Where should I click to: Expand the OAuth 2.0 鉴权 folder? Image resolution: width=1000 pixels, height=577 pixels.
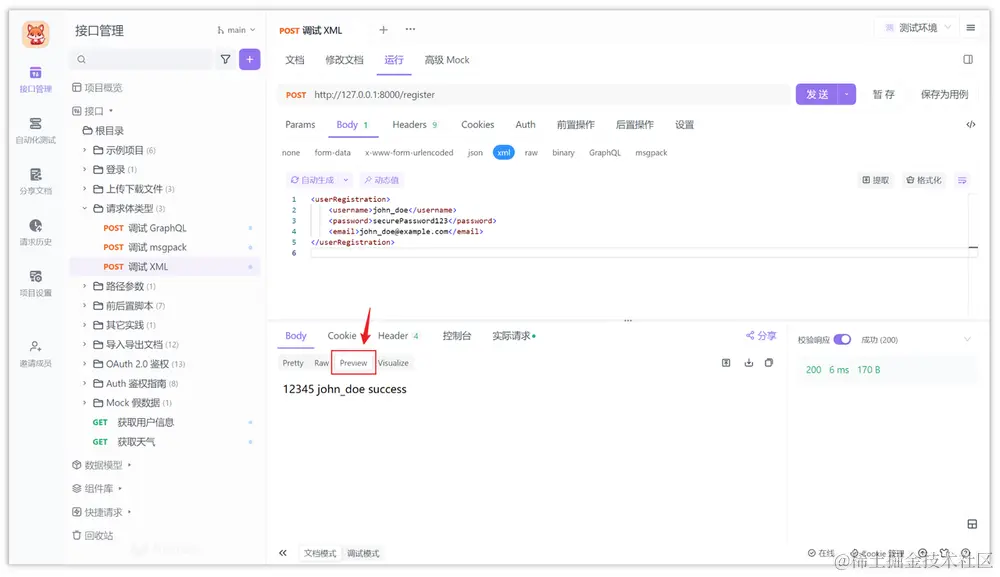(x=84, y=363)
